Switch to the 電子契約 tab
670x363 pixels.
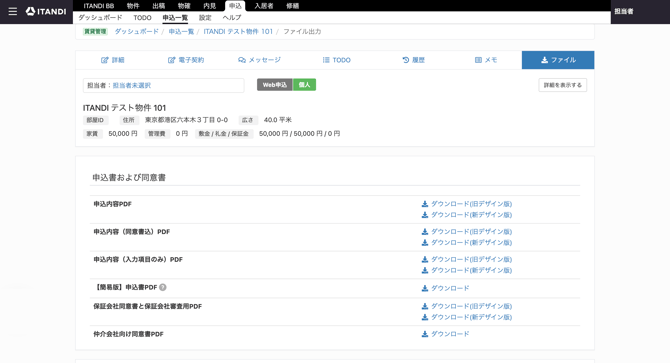(x=186, y=60)
